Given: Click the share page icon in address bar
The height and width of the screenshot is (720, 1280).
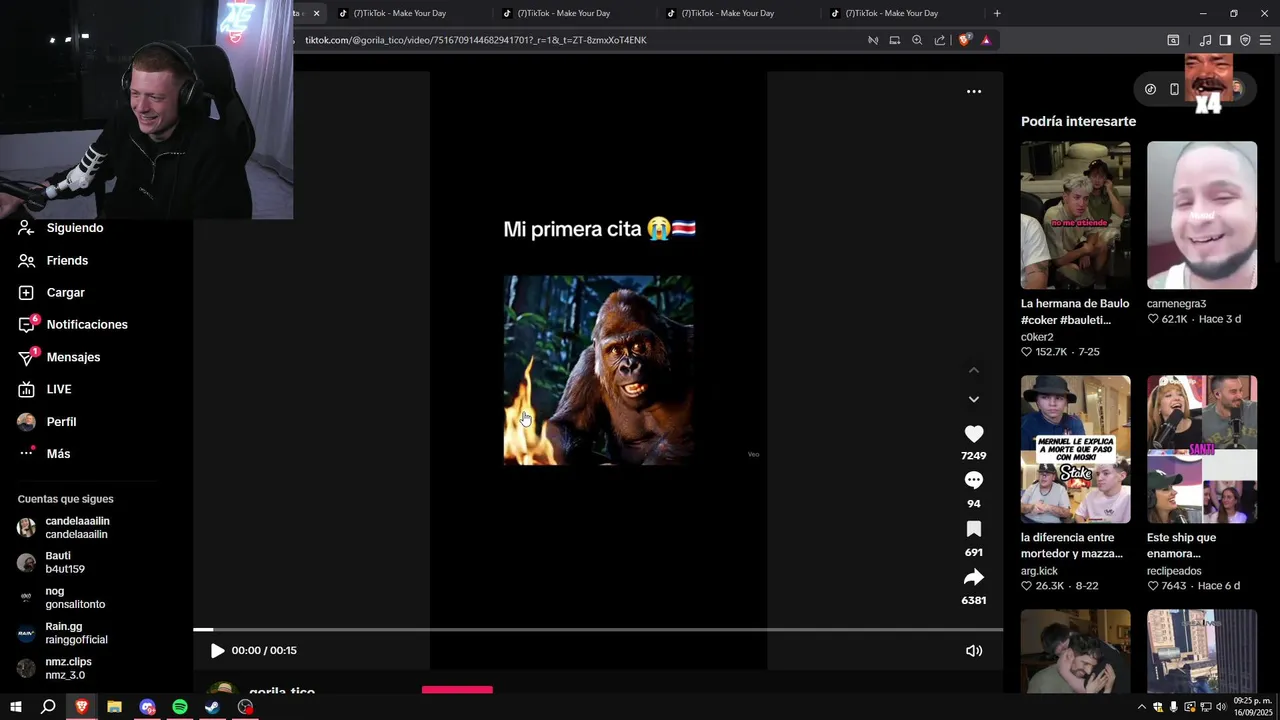Looking at the screenshot, I should 940,40.
